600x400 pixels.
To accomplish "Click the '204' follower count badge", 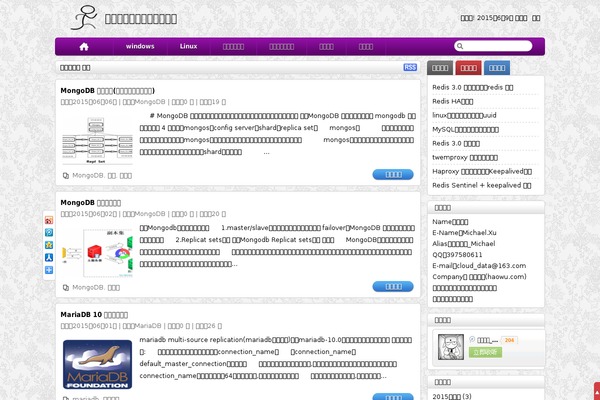I will [509, 340].
